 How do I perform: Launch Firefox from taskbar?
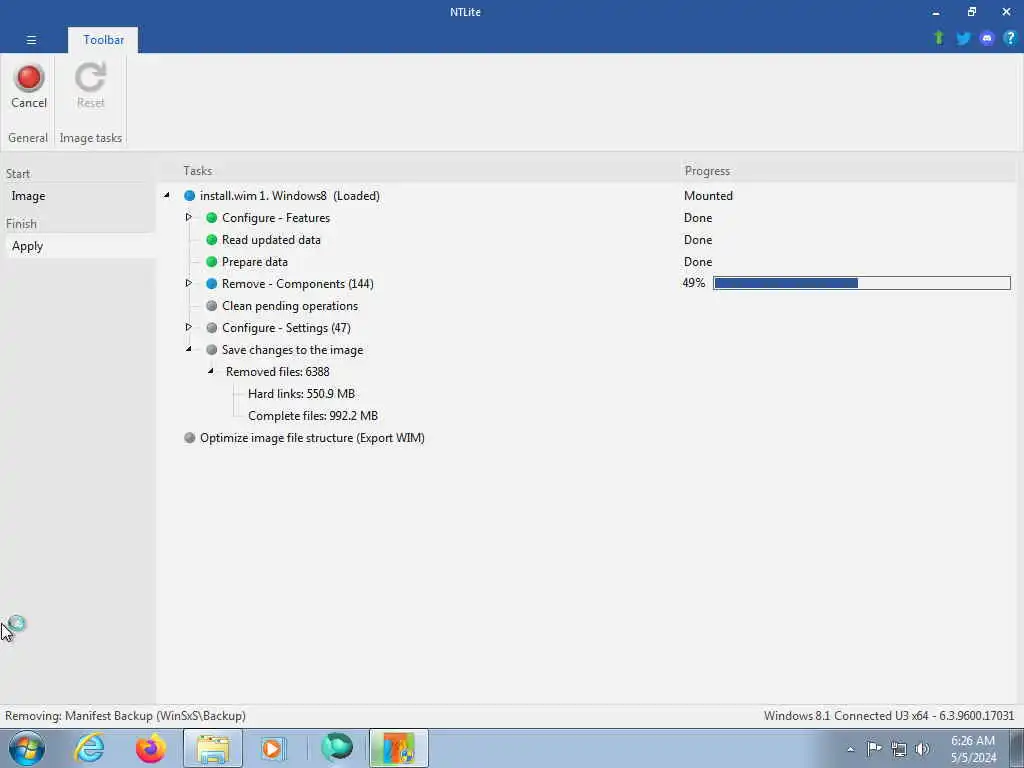coord(150,748)
